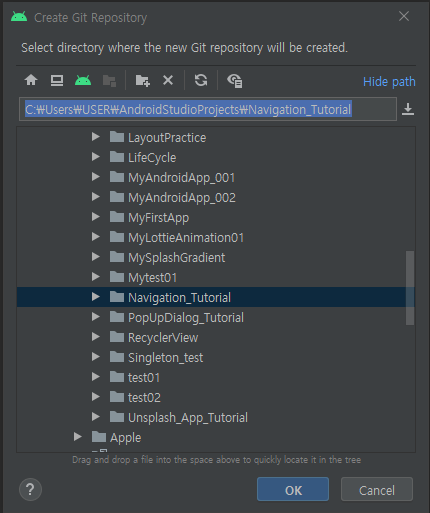Toggle show hidden files and directories

(x=235, y=81)
